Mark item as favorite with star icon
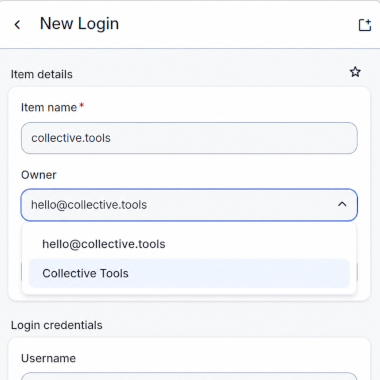 tap(355, 72)
